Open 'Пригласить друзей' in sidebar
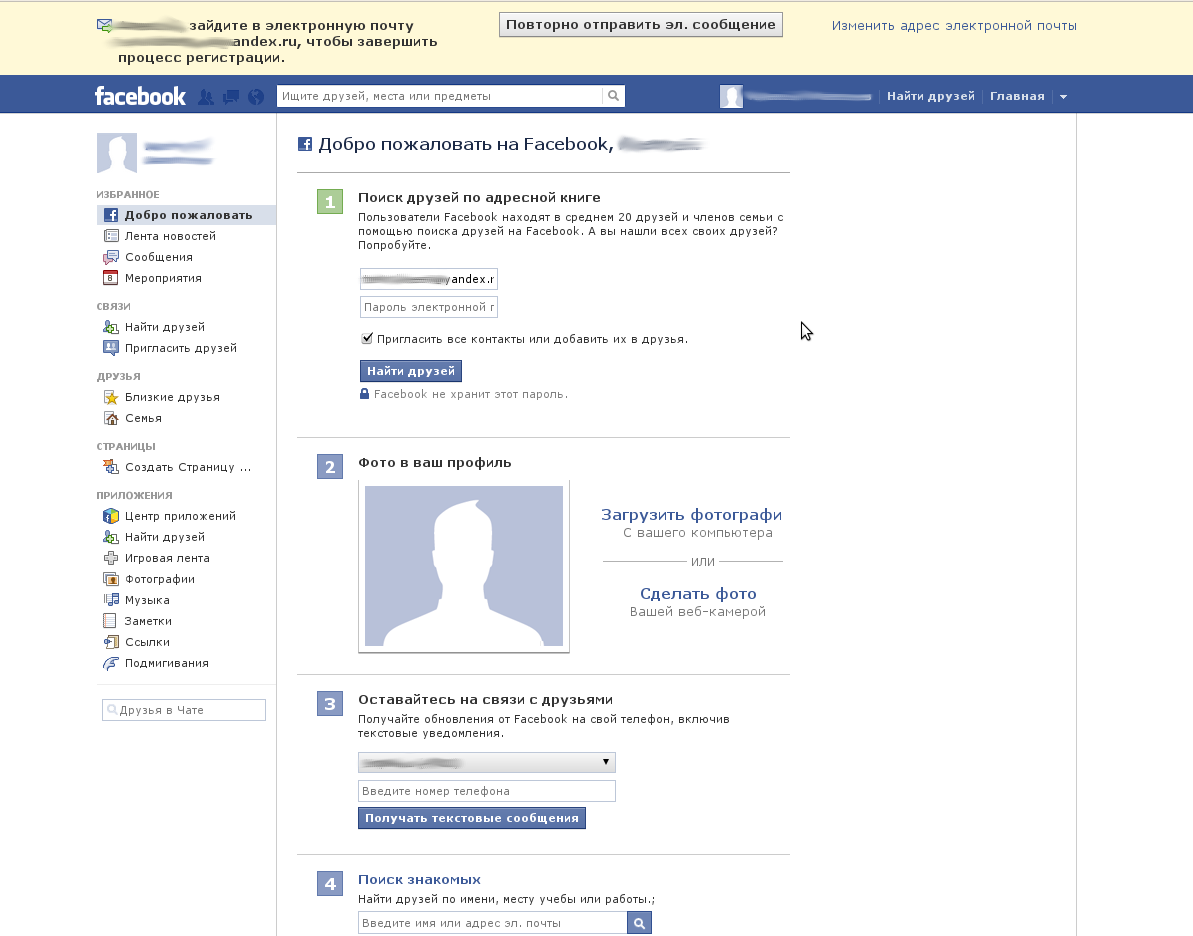The image size is (1193, 936). pos(181,348)
